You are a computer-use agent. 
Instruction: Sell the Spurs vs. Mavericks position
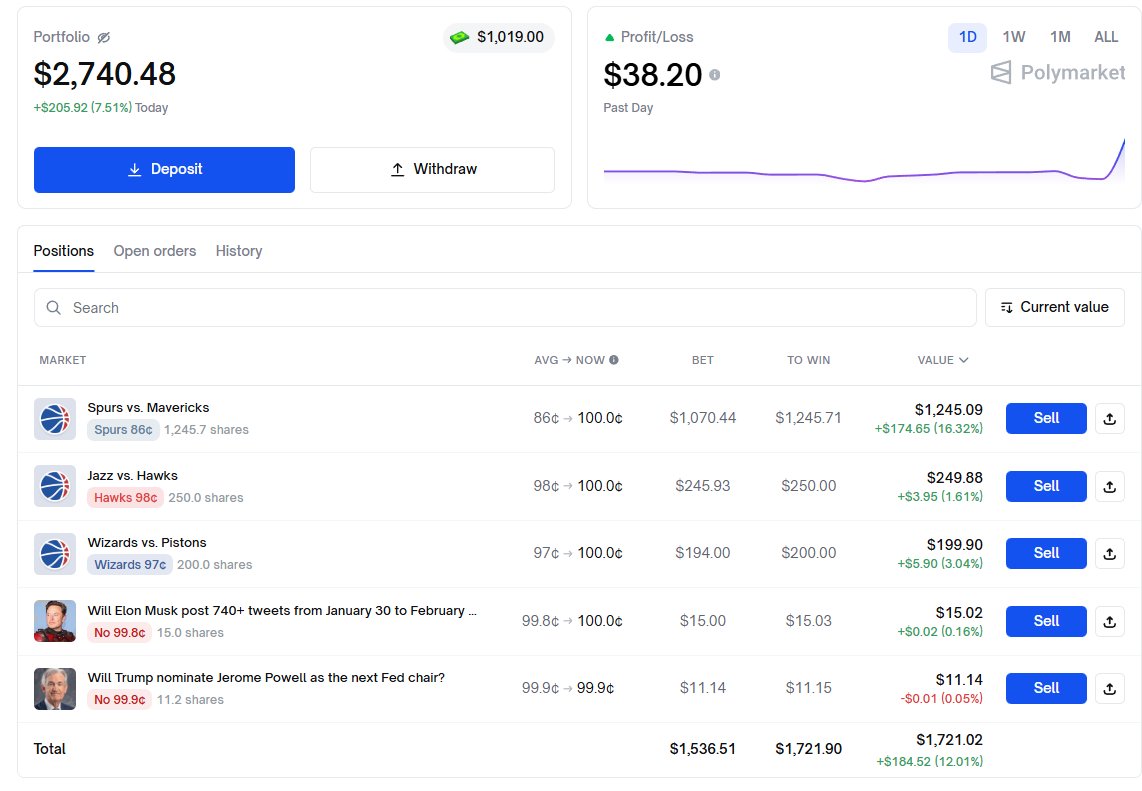1046,419
